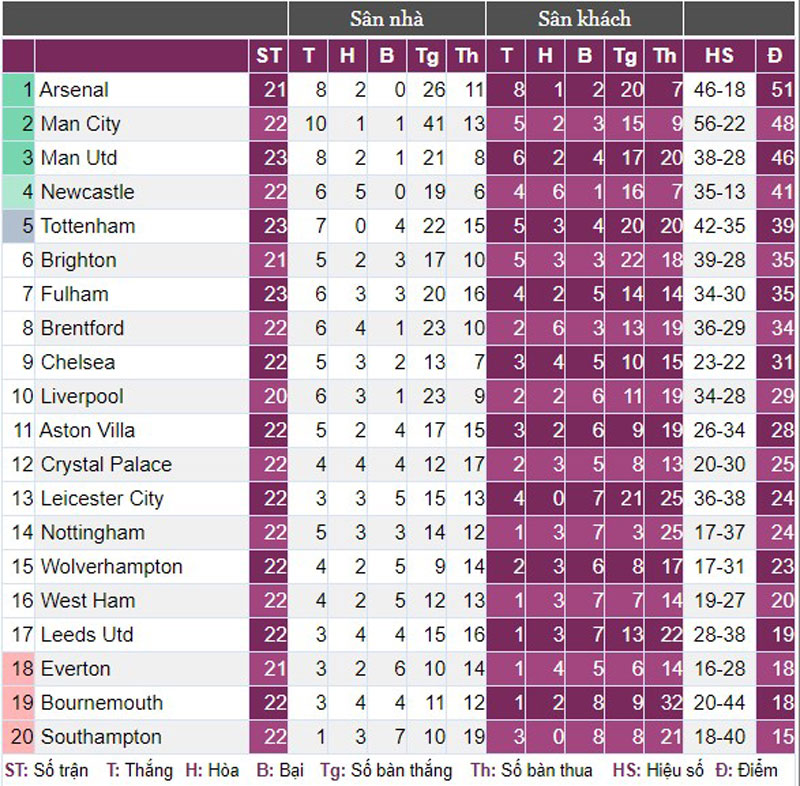Image resolution: width=800 pixels, height=786 pixels.
Task: Click the blue-grey rank 5 position cell
Action: click(x=18, y=226)
